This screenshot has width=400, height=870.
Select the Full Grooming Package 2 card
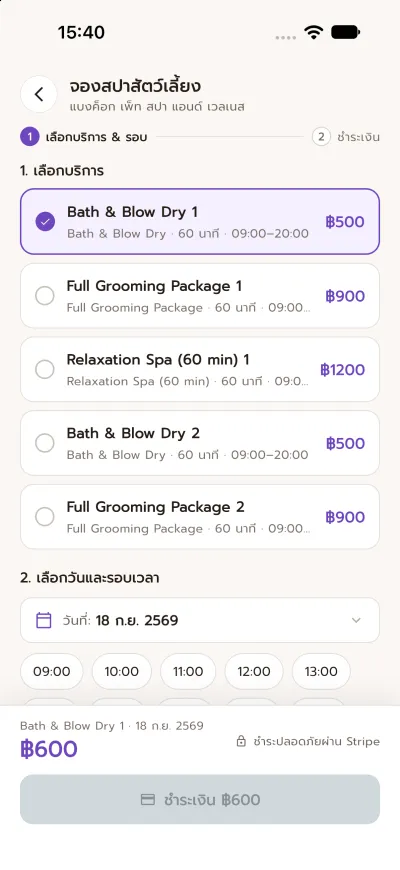pos(200,517)
